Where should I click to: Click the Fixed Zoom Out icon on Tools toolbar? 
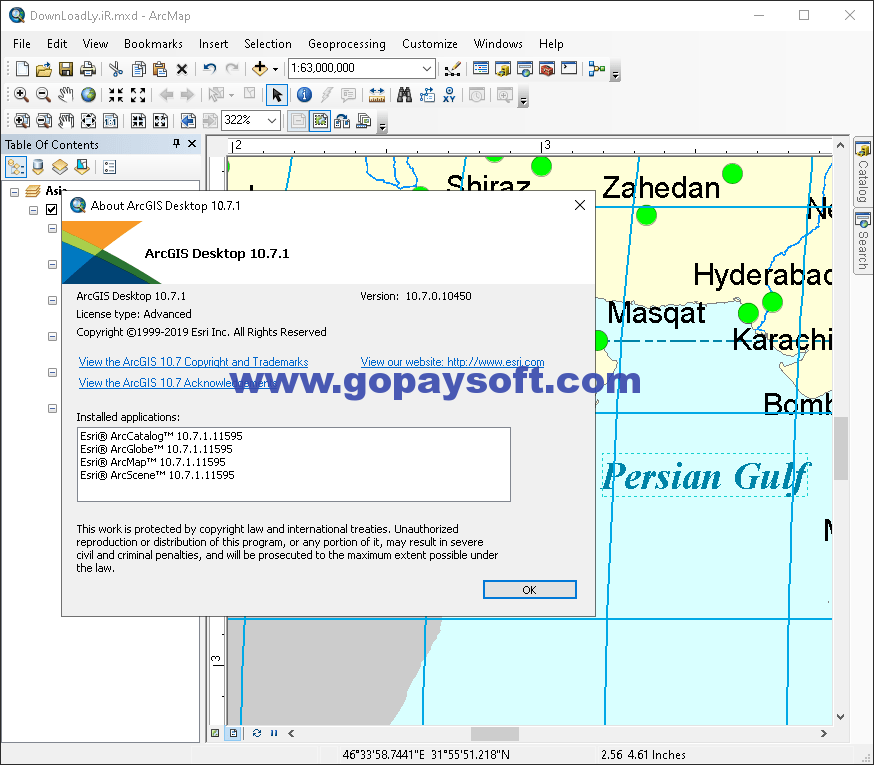138,95
